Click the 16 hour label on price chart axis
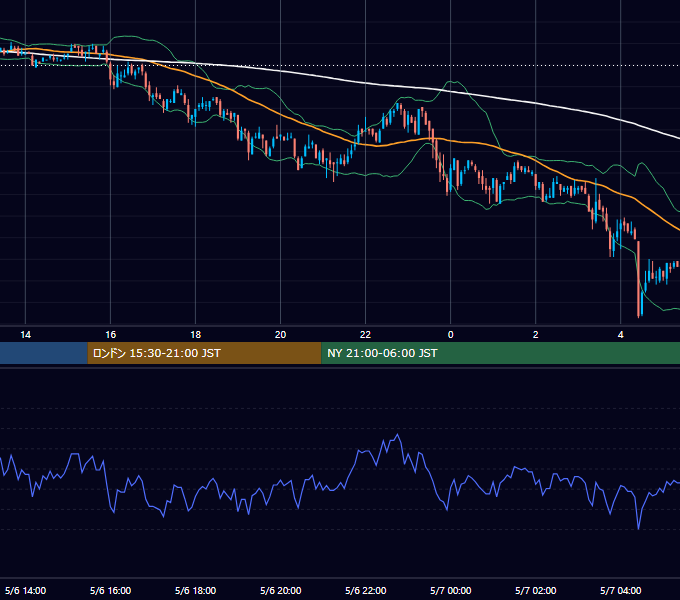Viewport: 680px width, 600px height. (111, 335)
